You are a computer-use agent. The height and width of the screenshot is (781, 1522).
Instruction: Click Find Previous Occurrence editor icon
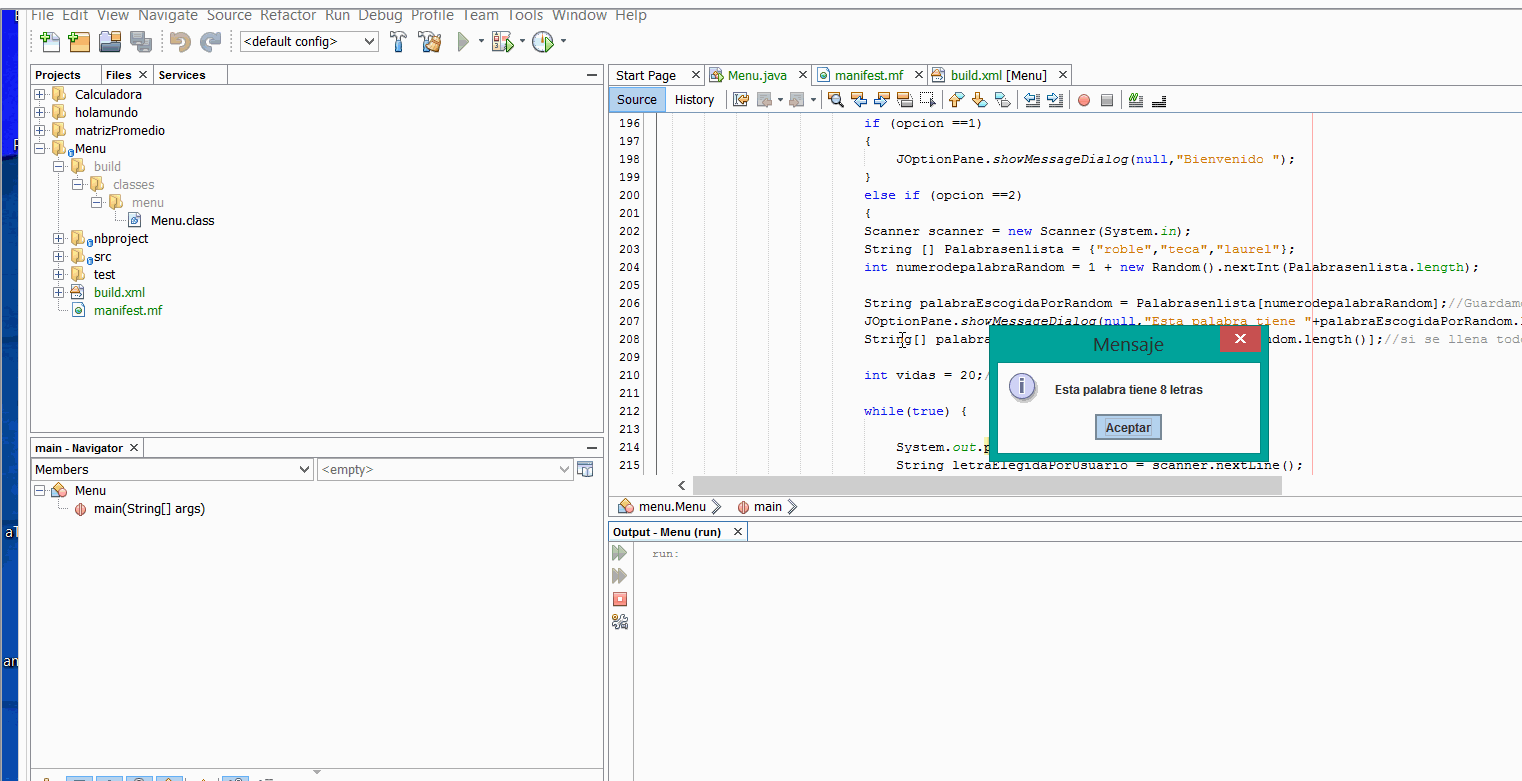[859, 100]
